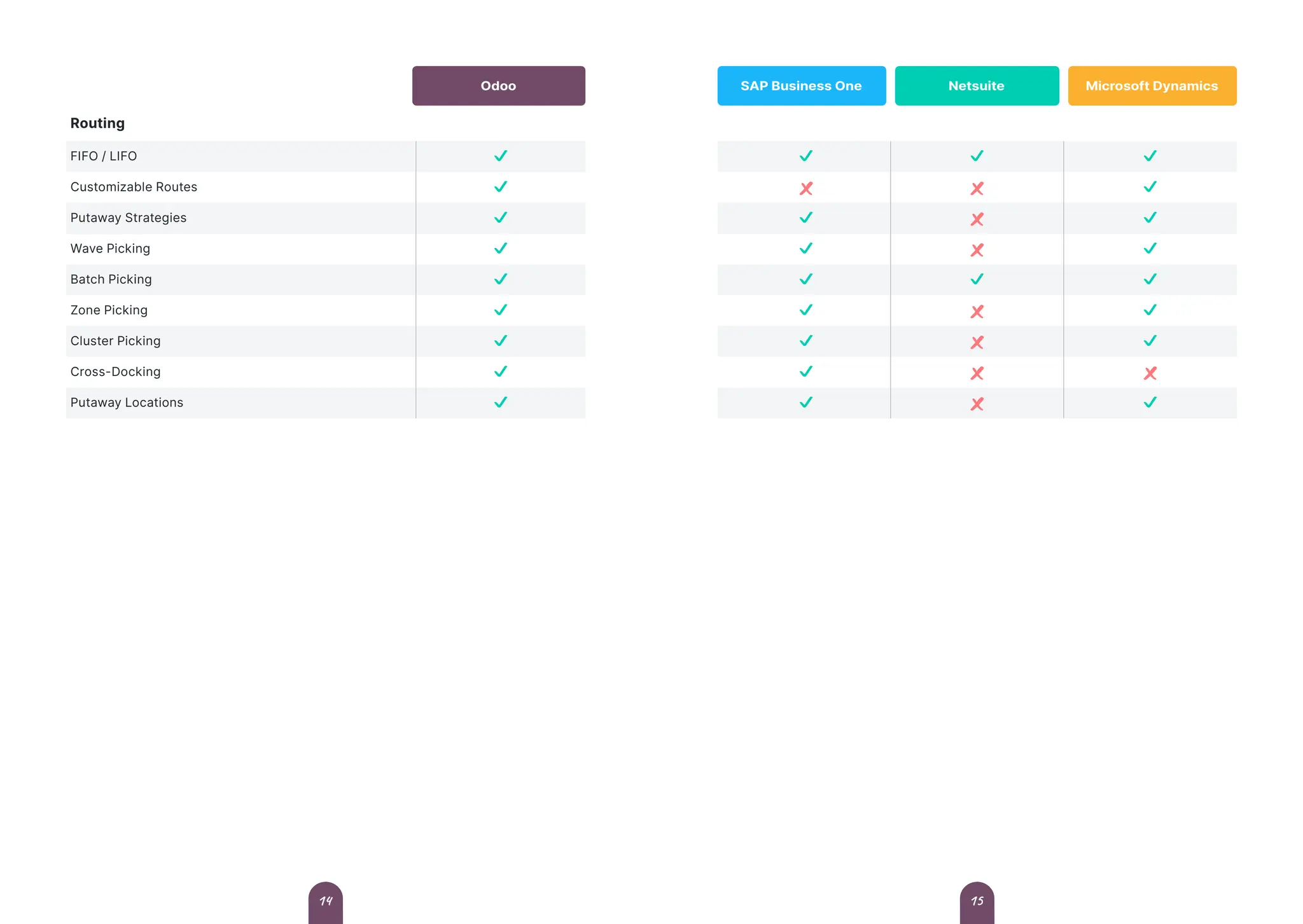The width and height of the screenshot is (1303, 924).
Task: Click Microsoft Dynamics checkmark for Wave Picking
Action: pos(1150,248)
